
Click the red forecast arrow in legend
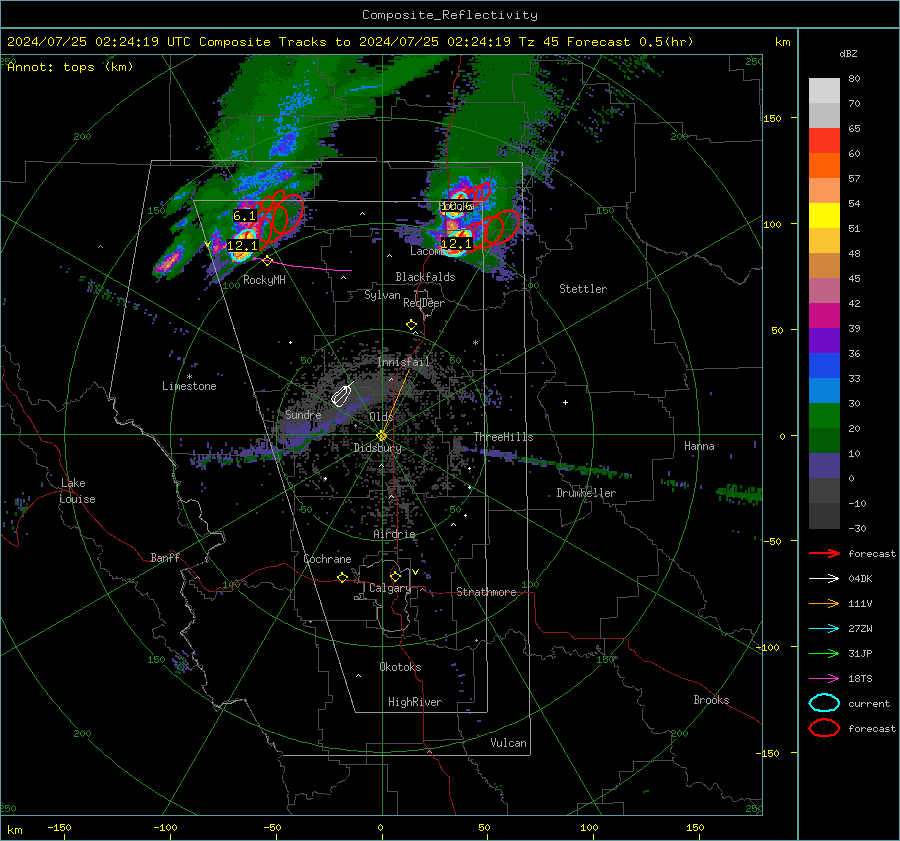824,553
